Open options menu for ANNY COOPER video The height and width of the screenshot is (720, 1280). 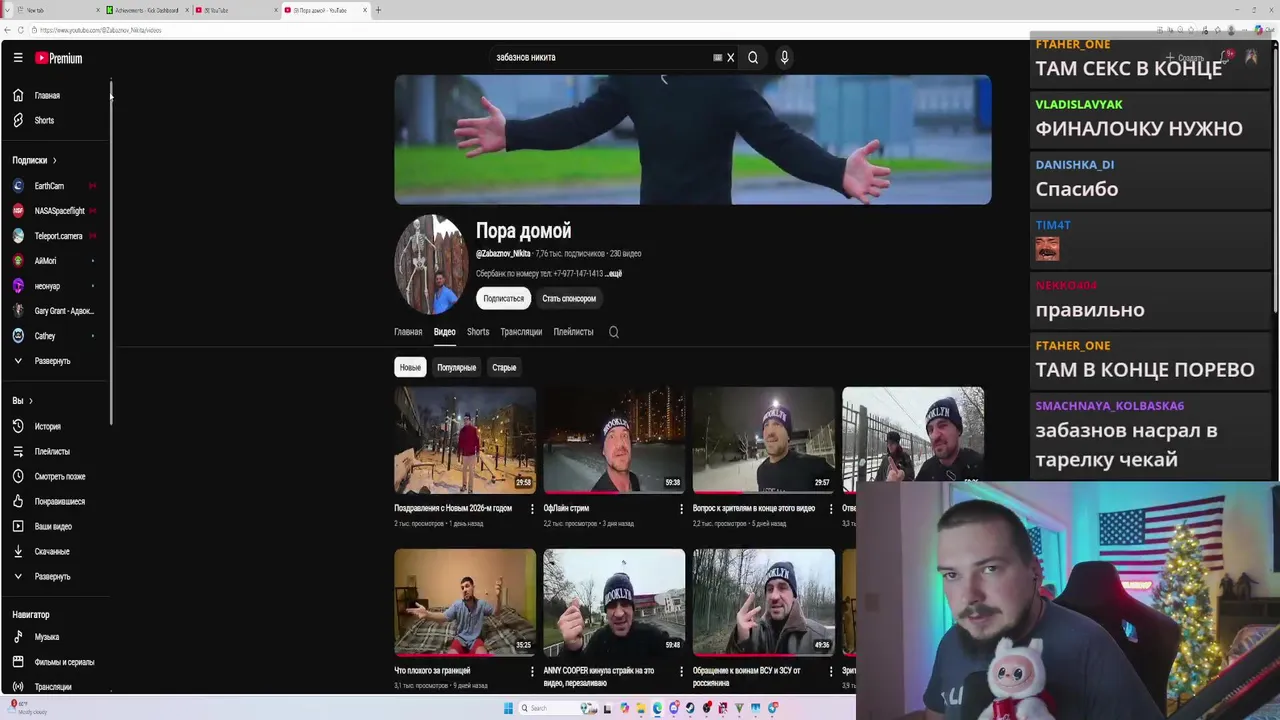pos(681,671)
